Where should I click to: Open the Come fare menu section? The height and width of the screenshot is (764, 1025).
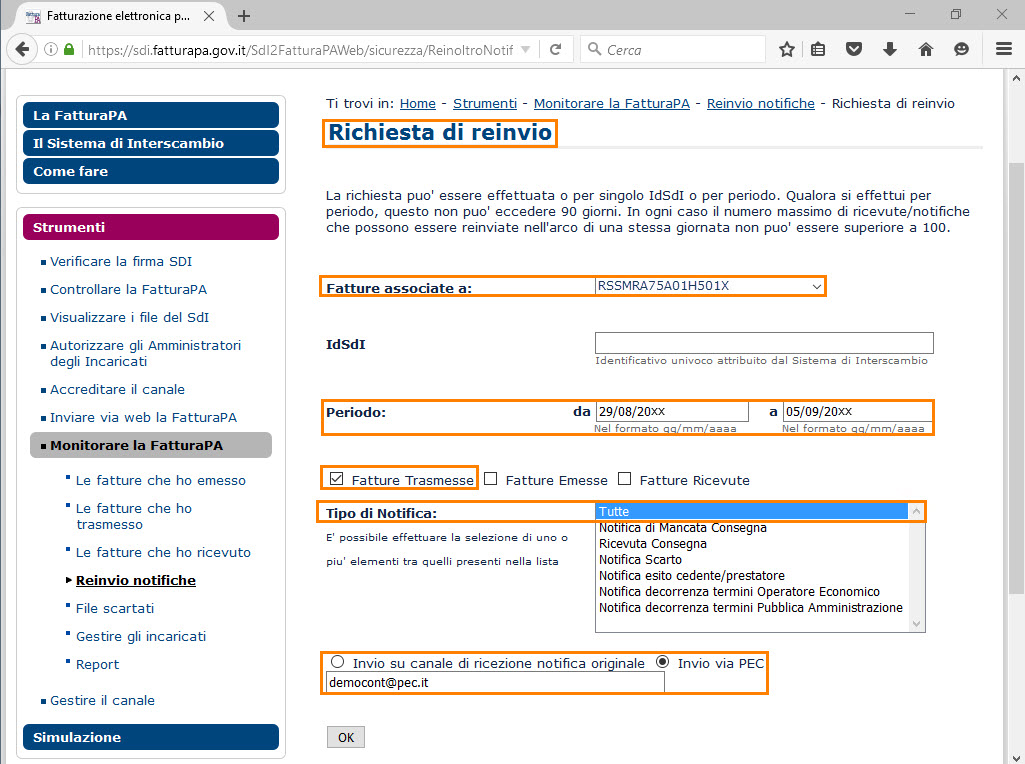[151, 171]
